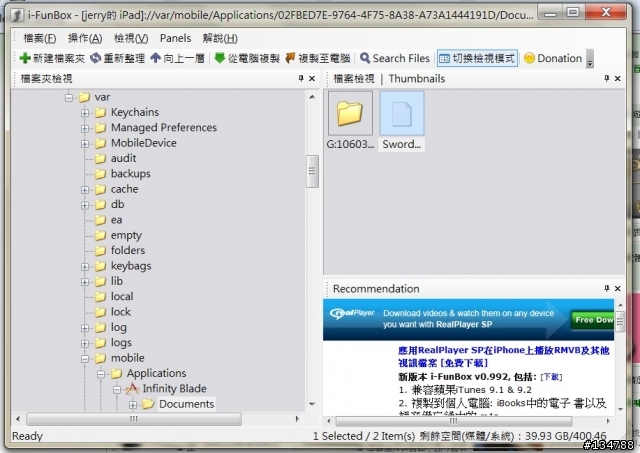Screen dimensions: 640x453
Task: Pin the file view panel
Action: [607, 78]
